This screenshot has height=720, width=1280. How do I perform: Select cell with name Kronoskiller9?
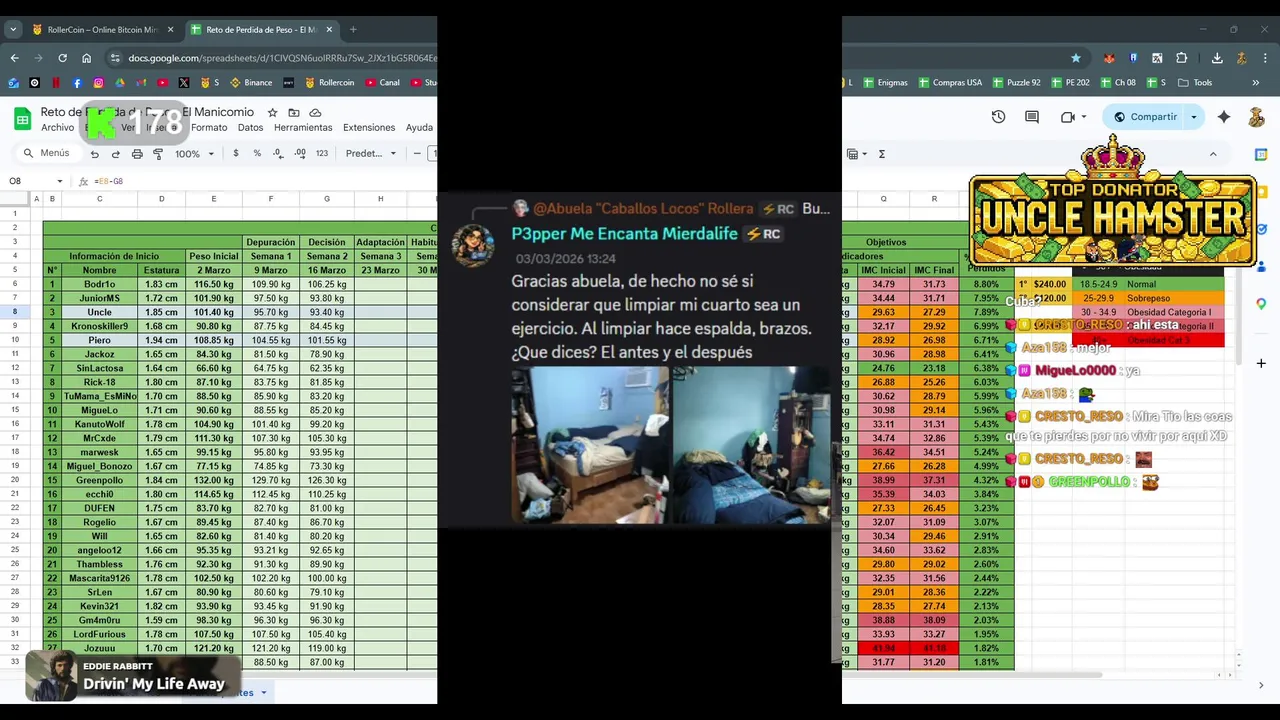99,326
